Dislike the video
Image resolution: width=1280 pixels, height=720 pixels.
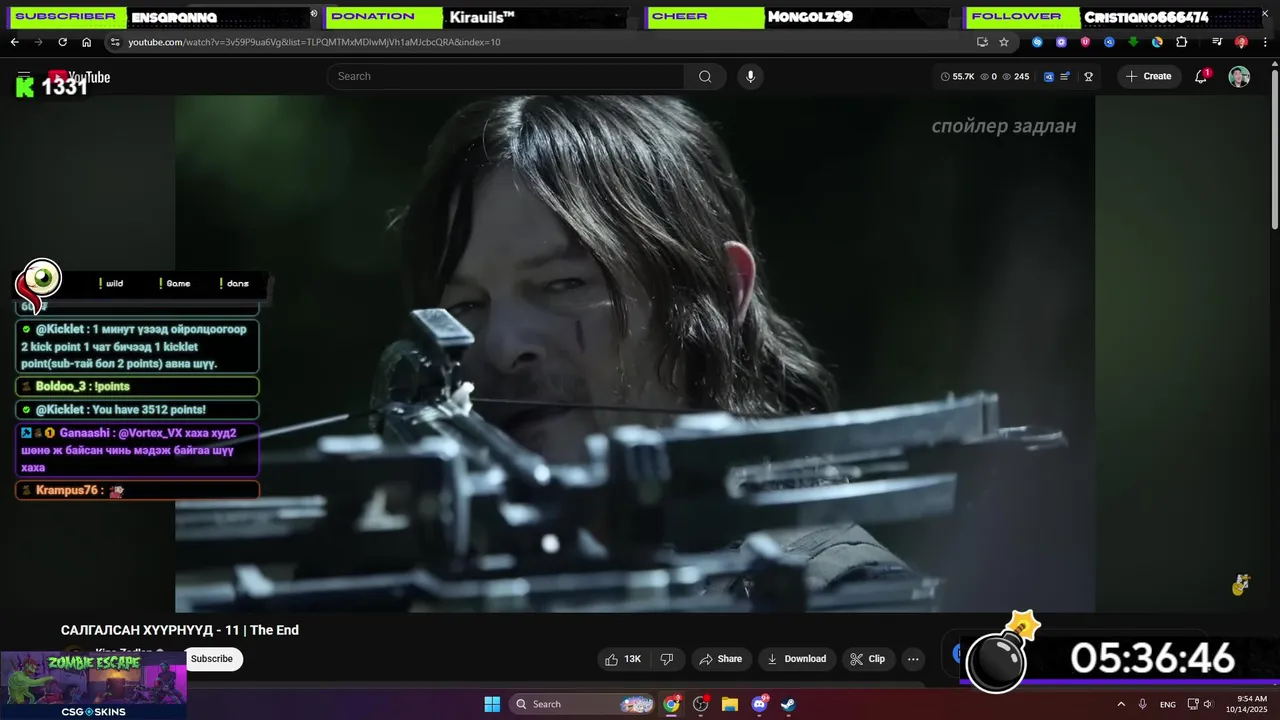[x=668, y=659]
